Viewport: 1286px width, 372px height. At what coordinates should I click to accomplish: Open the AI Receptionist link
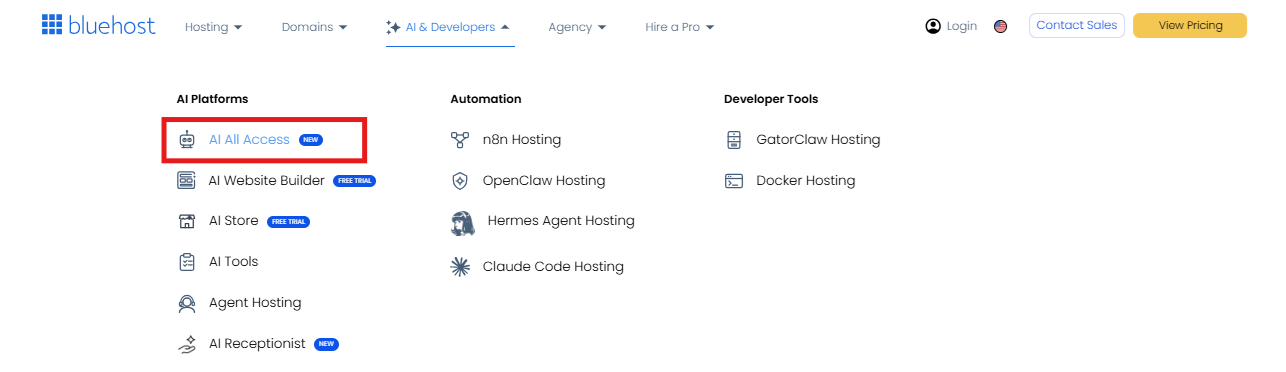[257, 344]
